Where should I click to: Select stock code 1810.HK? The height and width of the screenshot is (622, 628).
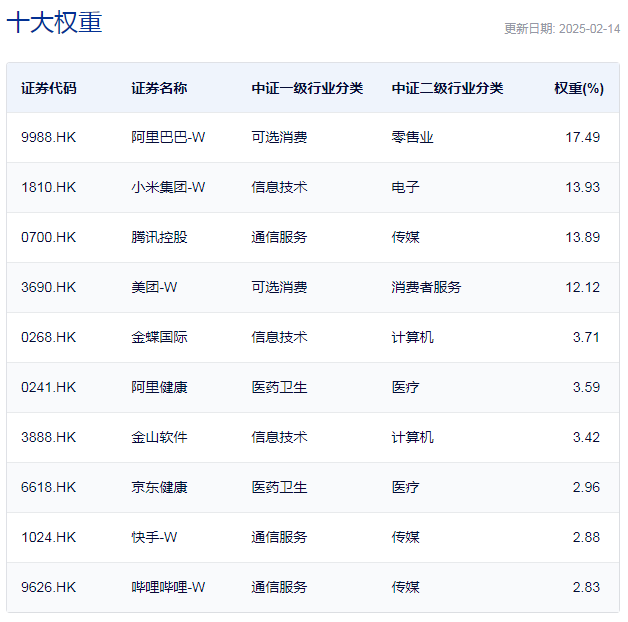point(48,187)
